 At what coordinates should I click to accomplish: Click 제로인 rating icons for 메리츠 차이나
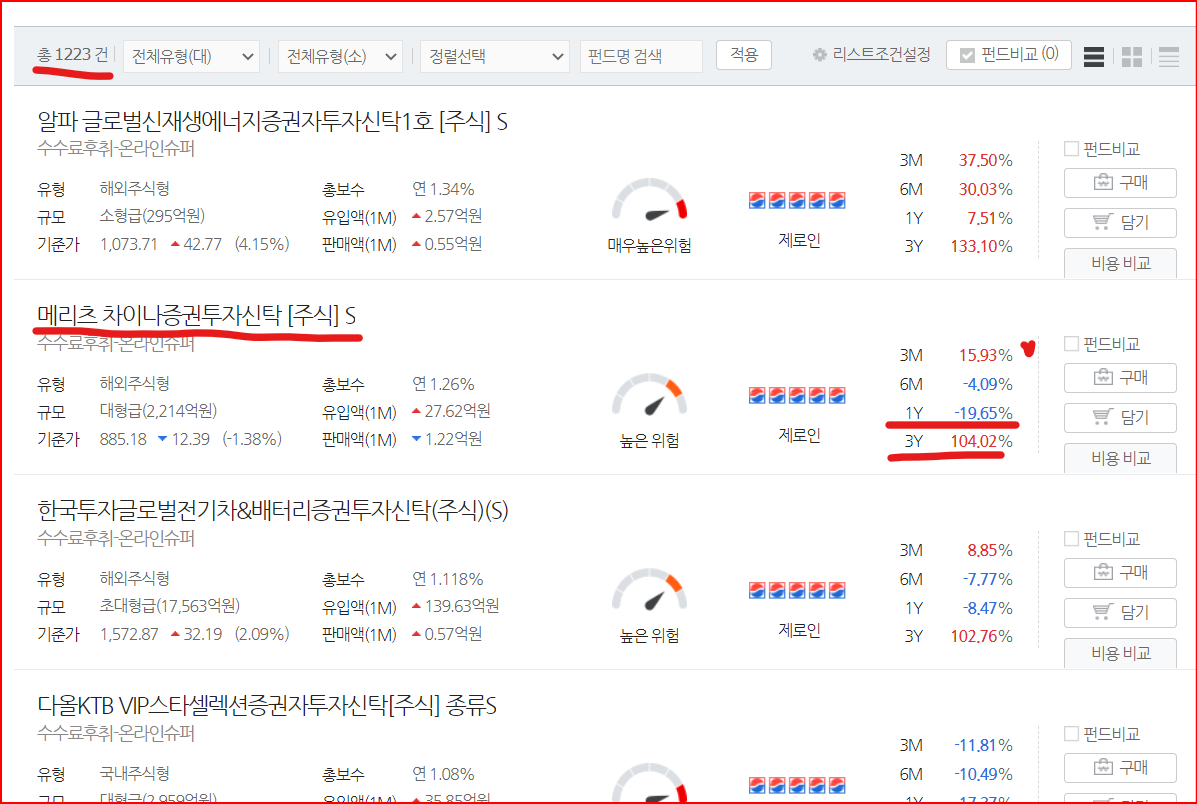point(797,395)
